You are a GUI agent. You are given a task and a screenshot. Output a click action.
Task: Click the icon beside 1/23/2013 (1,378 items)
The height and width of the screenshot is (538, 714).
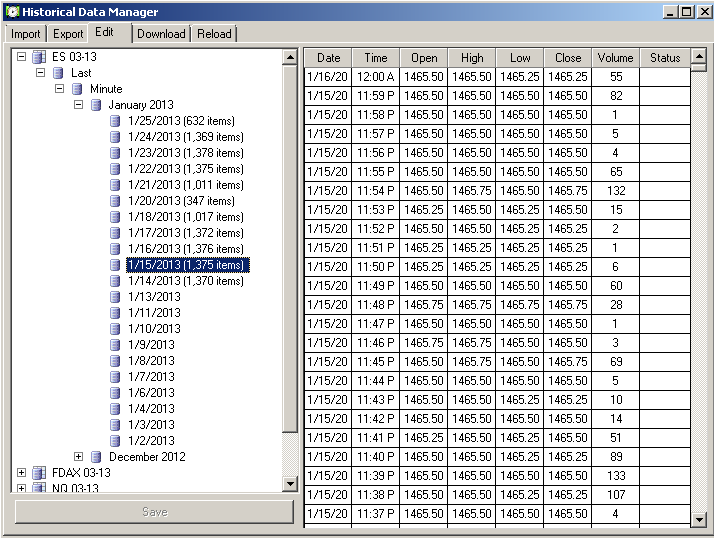[116, 153]
